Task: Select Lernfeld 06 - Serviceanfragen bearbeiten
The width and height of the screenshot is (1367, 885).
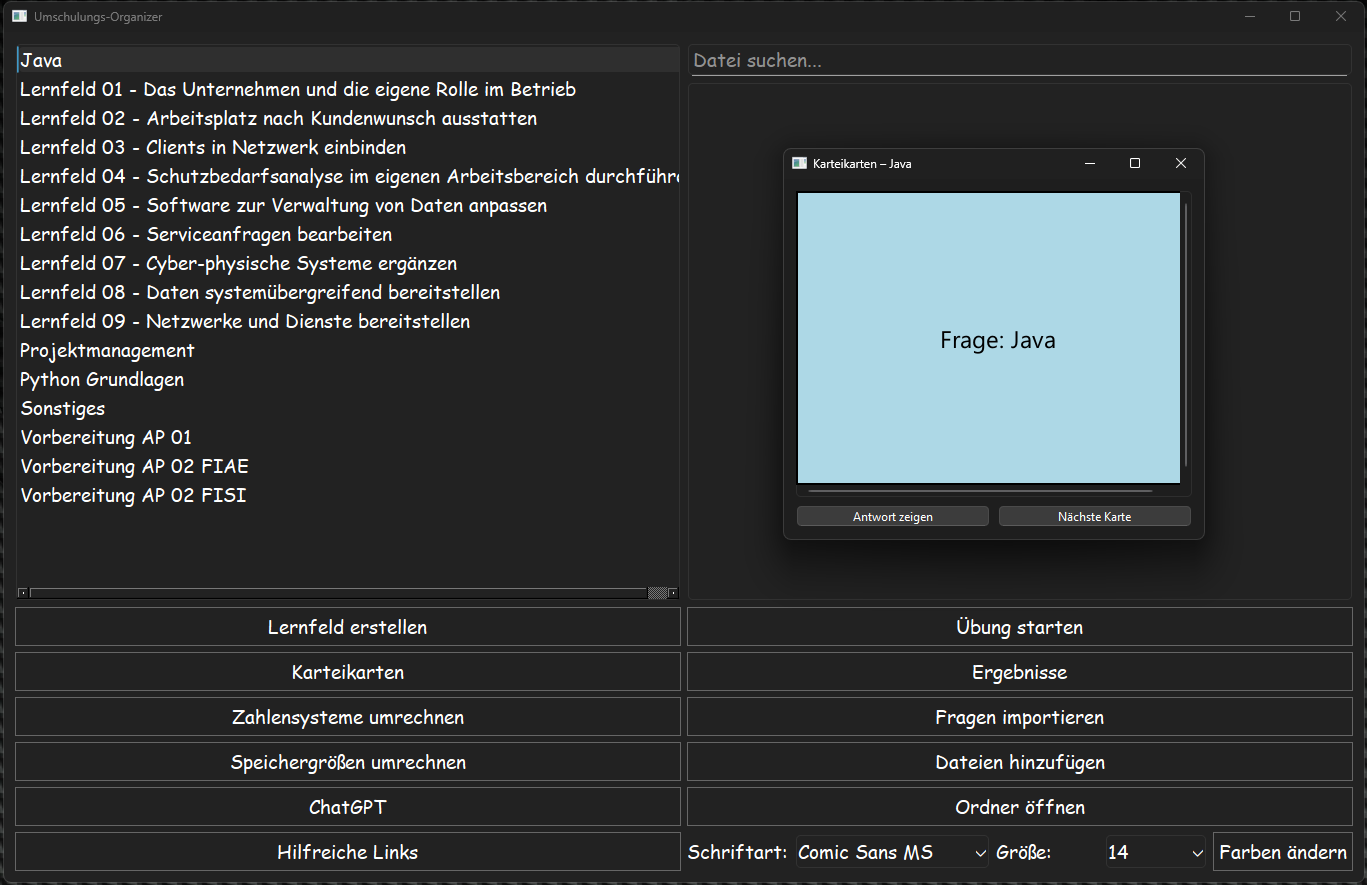Action: 348,234
